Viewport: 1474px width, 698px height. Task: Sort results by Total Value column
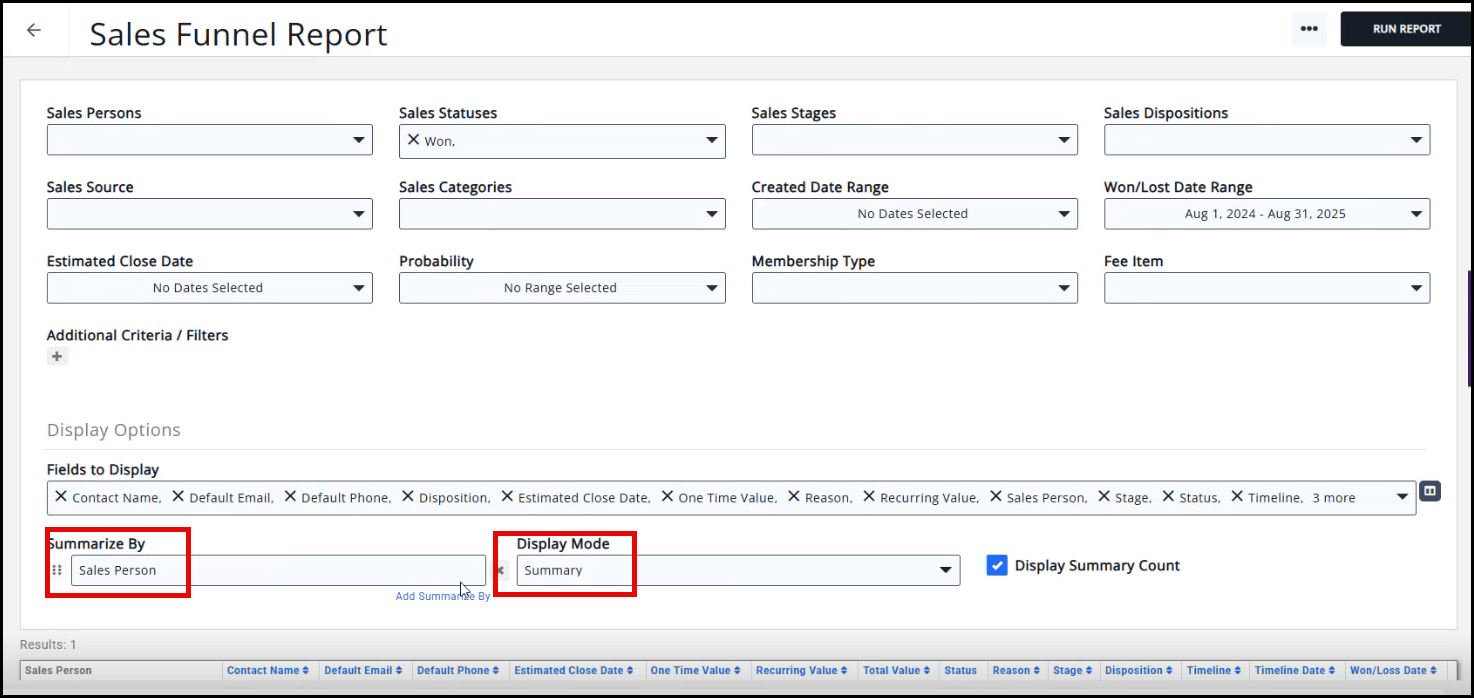point(896,670)
